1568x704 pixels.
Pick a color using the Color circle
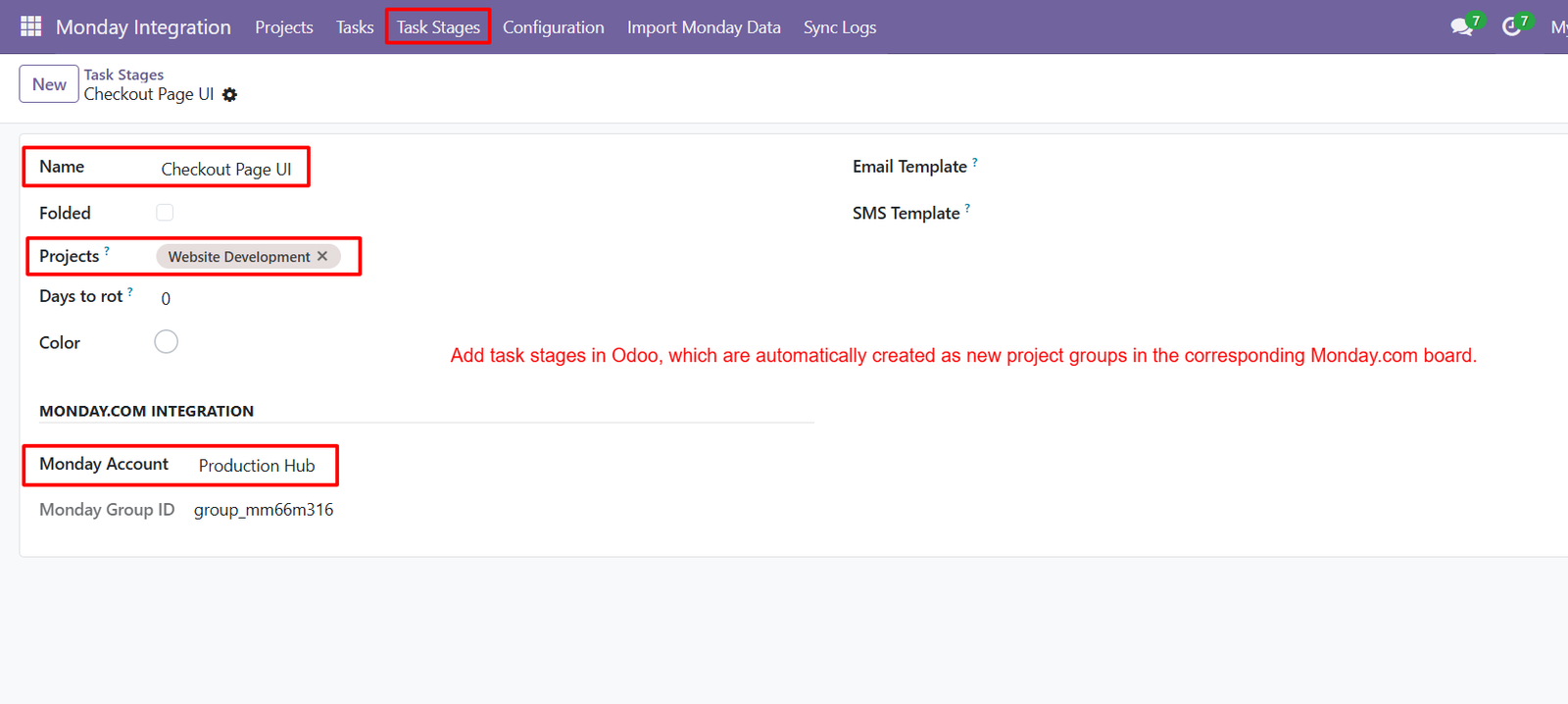(x=167, y=341)
